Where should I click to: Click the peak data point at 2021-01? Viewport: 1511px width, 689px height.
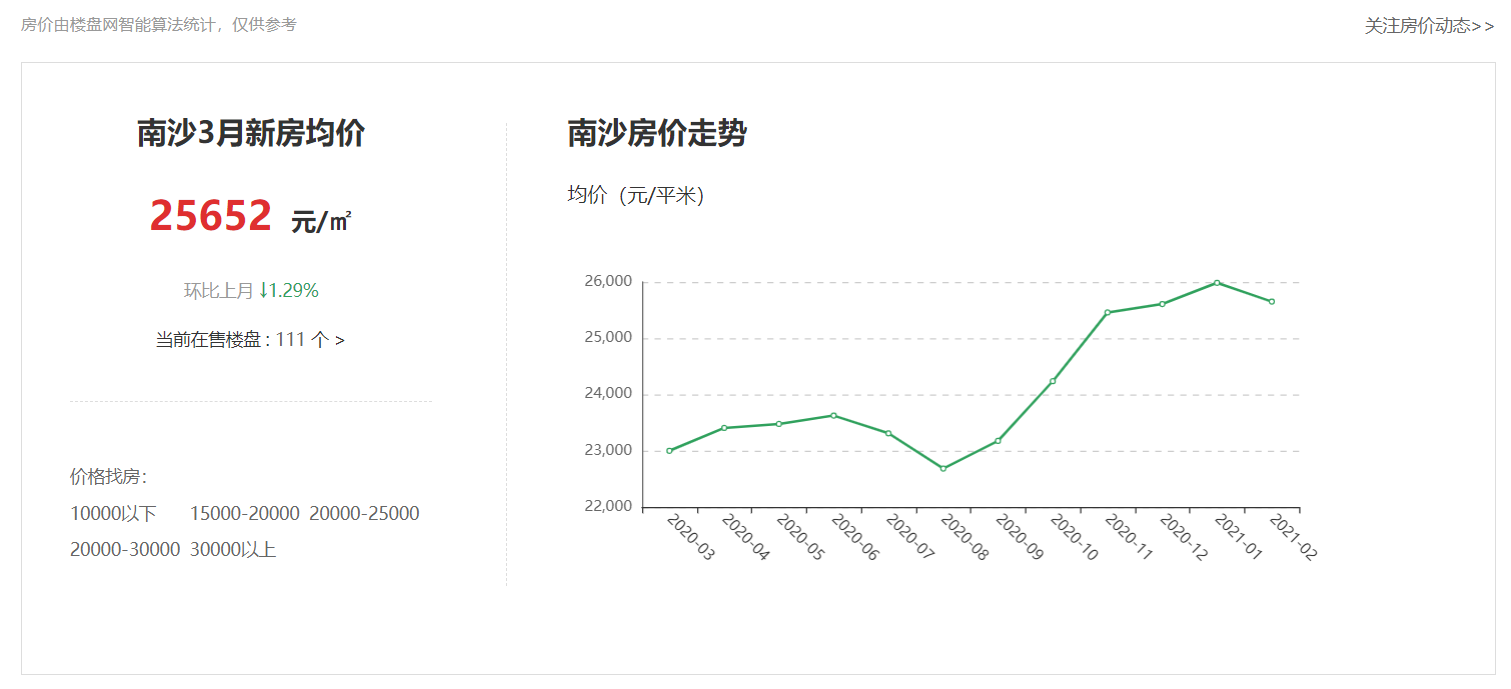pos(1217,283)
